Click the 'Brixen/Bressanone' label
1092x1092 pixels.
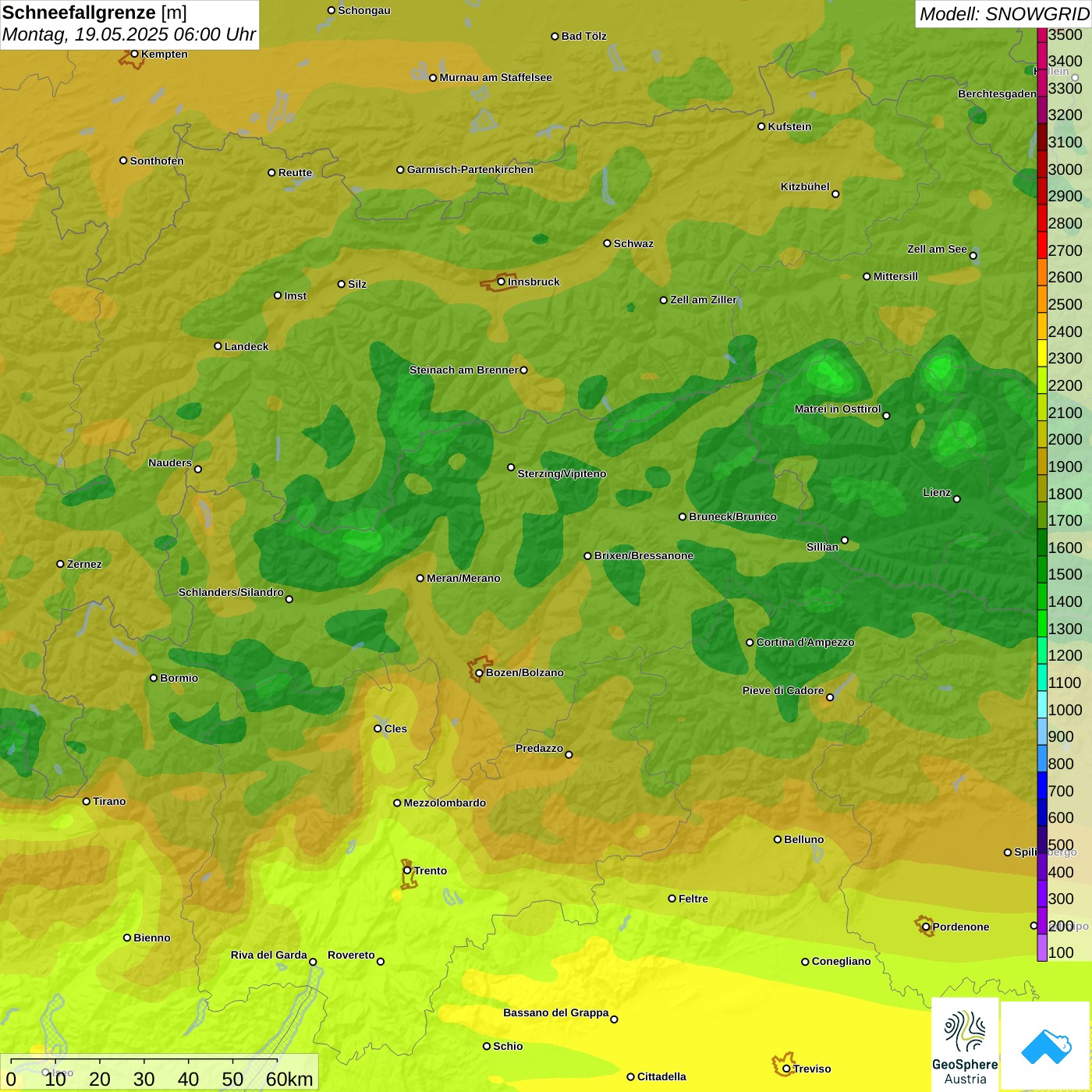point(643,555)
